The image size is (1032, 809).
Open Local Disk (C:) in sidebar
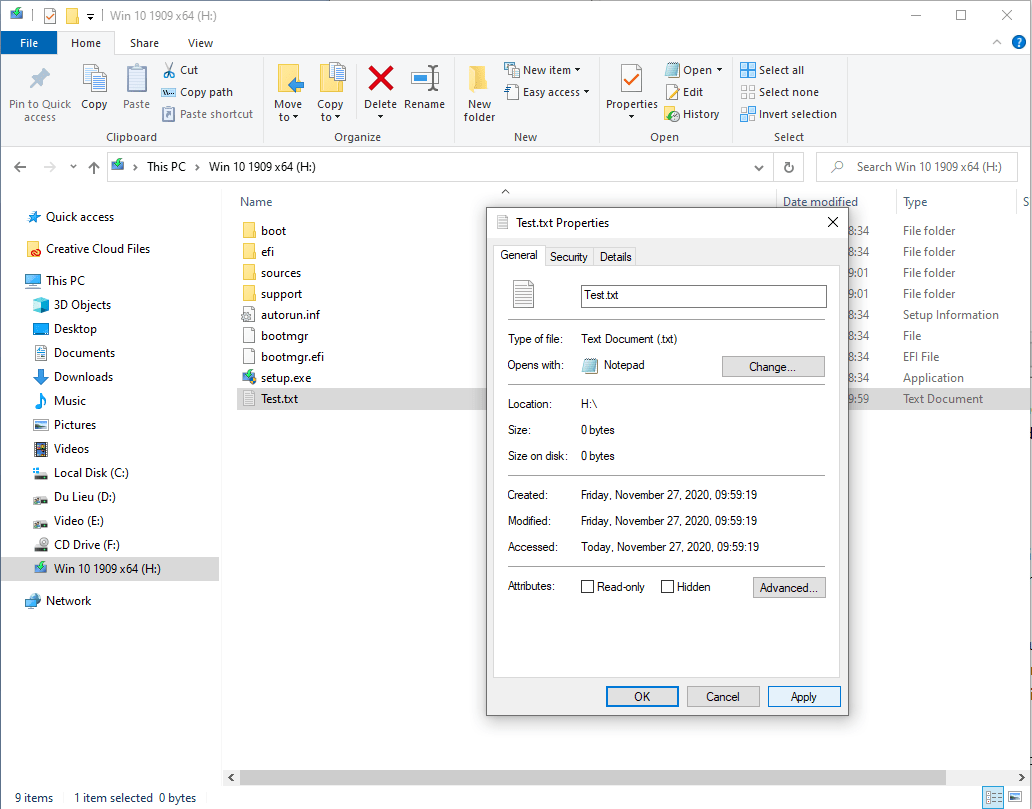coord(82,473)
